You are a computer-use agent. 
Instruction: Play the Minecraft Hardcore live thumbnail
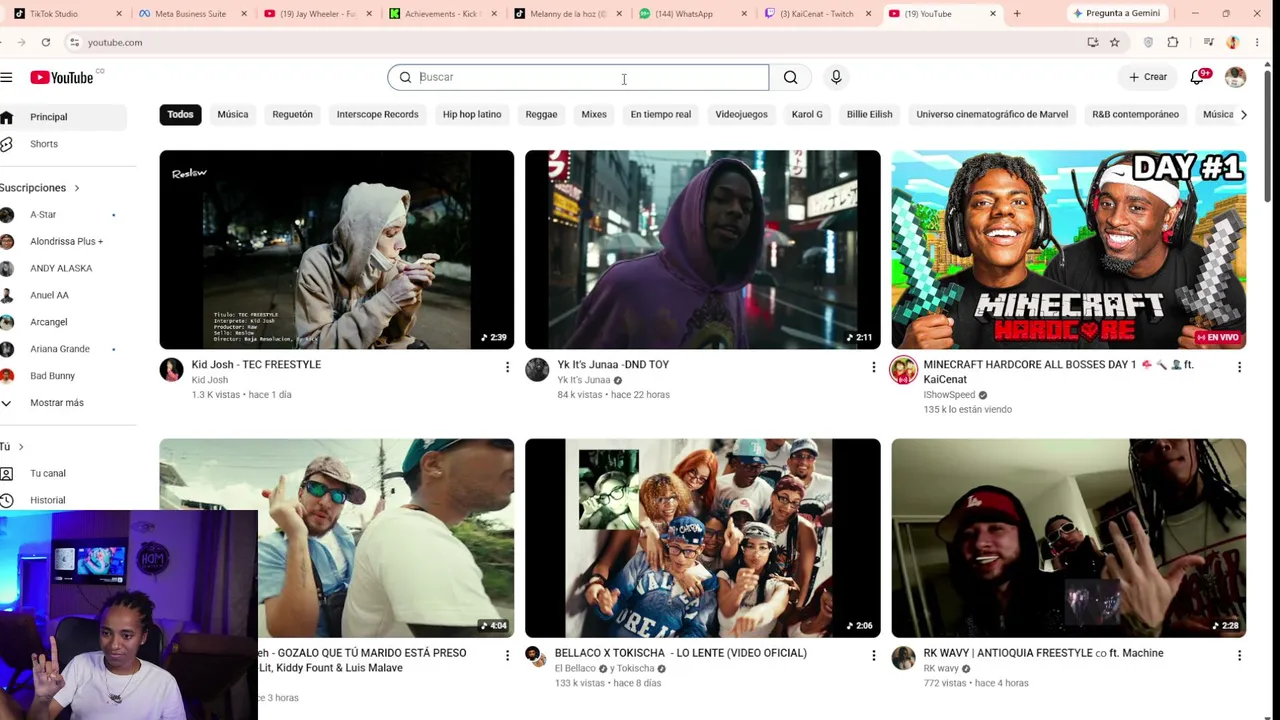[x=1068, y=250]
